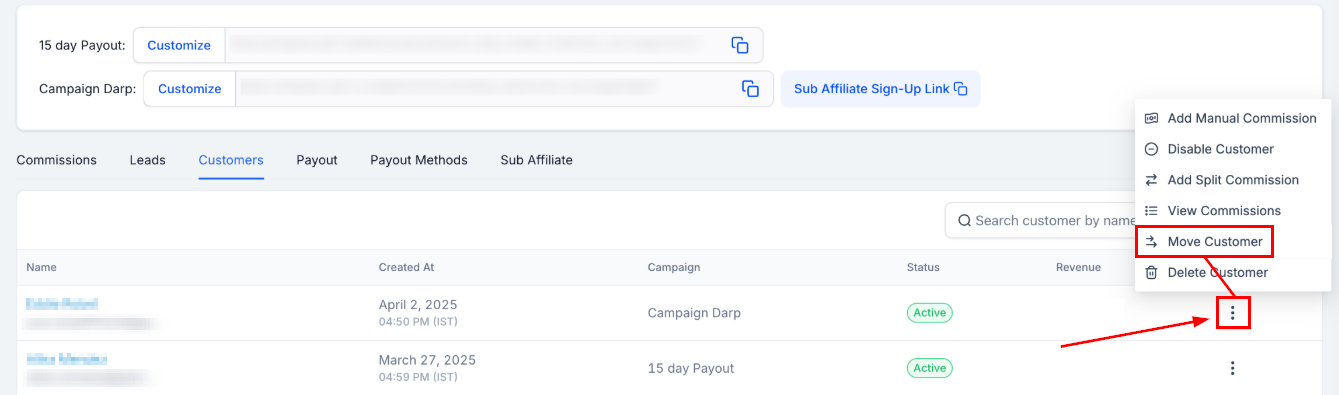The height and width of the screenshot is (395, 1339).
Task: Open three-dot menu for 15 day Payout customer
Action: click(x=1233, y=368)
